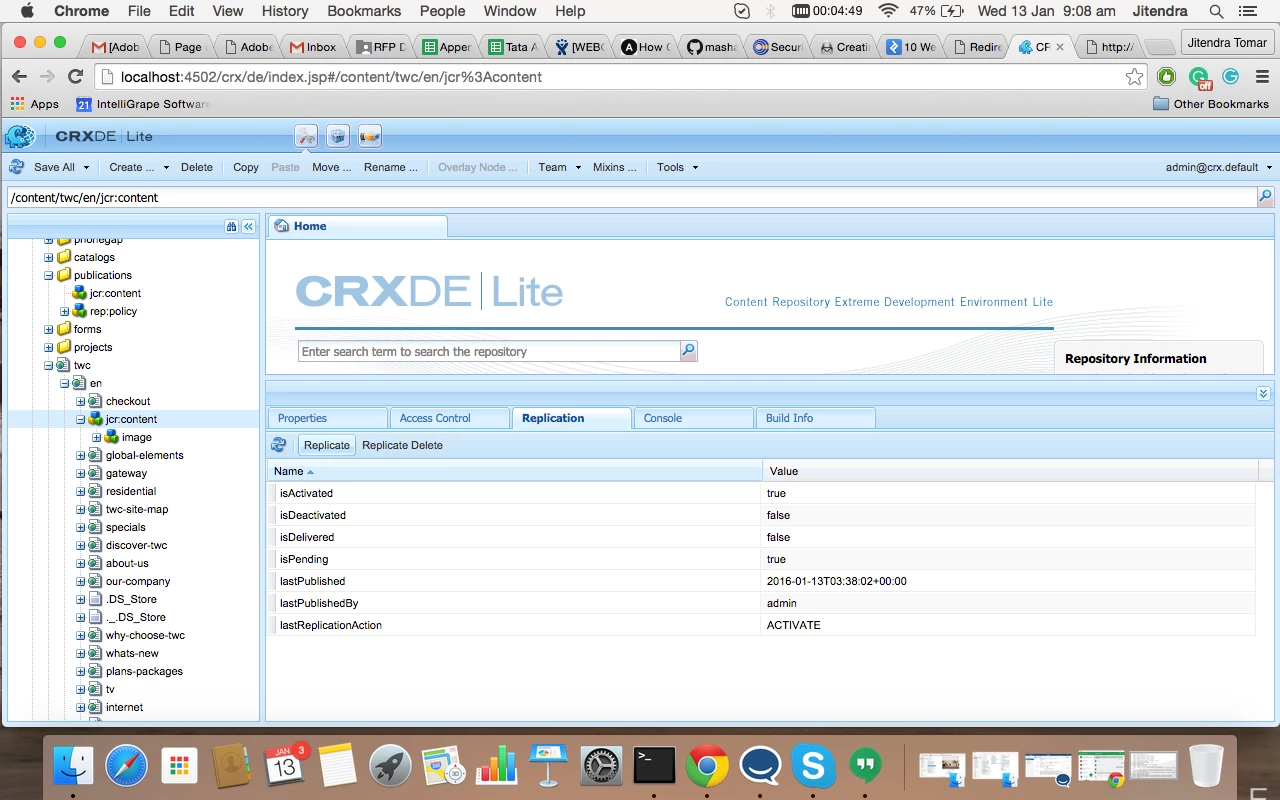Go back in Chrome
The height and width of the screenshot is (800, 1280).
click(19, 77)
